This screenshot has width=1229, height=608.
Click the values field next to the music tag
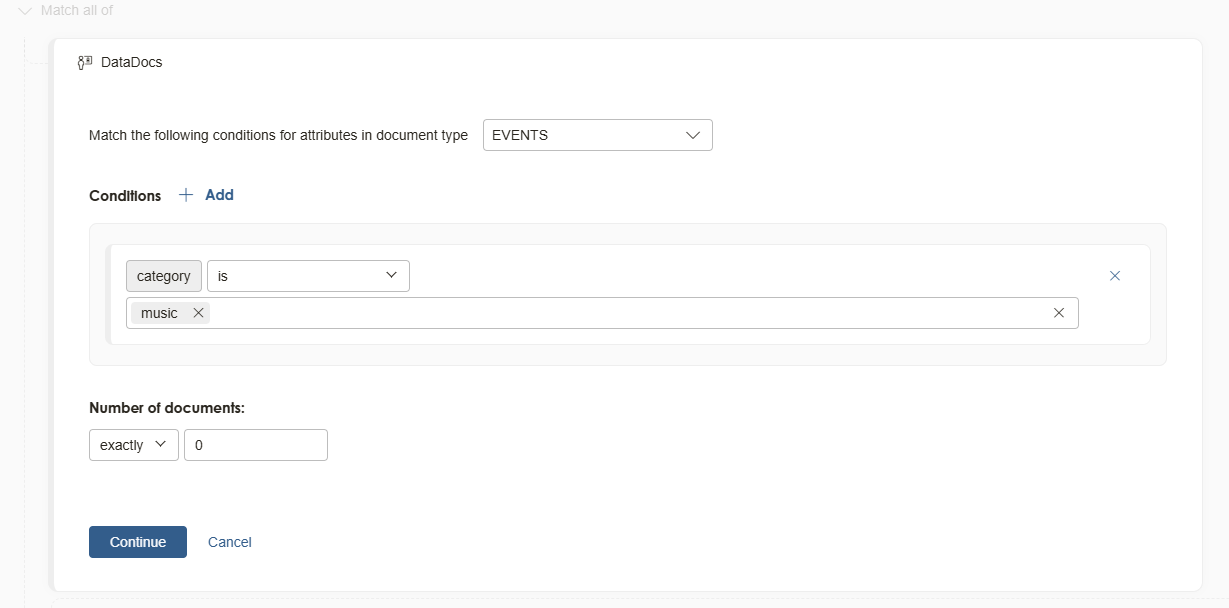coord(600,312)
